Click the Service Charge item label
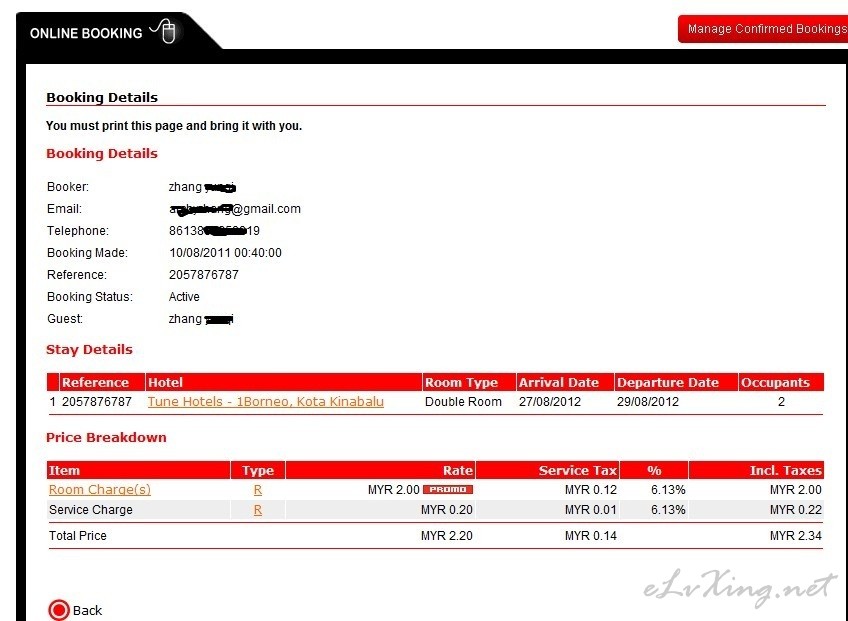Screen dimensions: 848x621 point(91,510)
